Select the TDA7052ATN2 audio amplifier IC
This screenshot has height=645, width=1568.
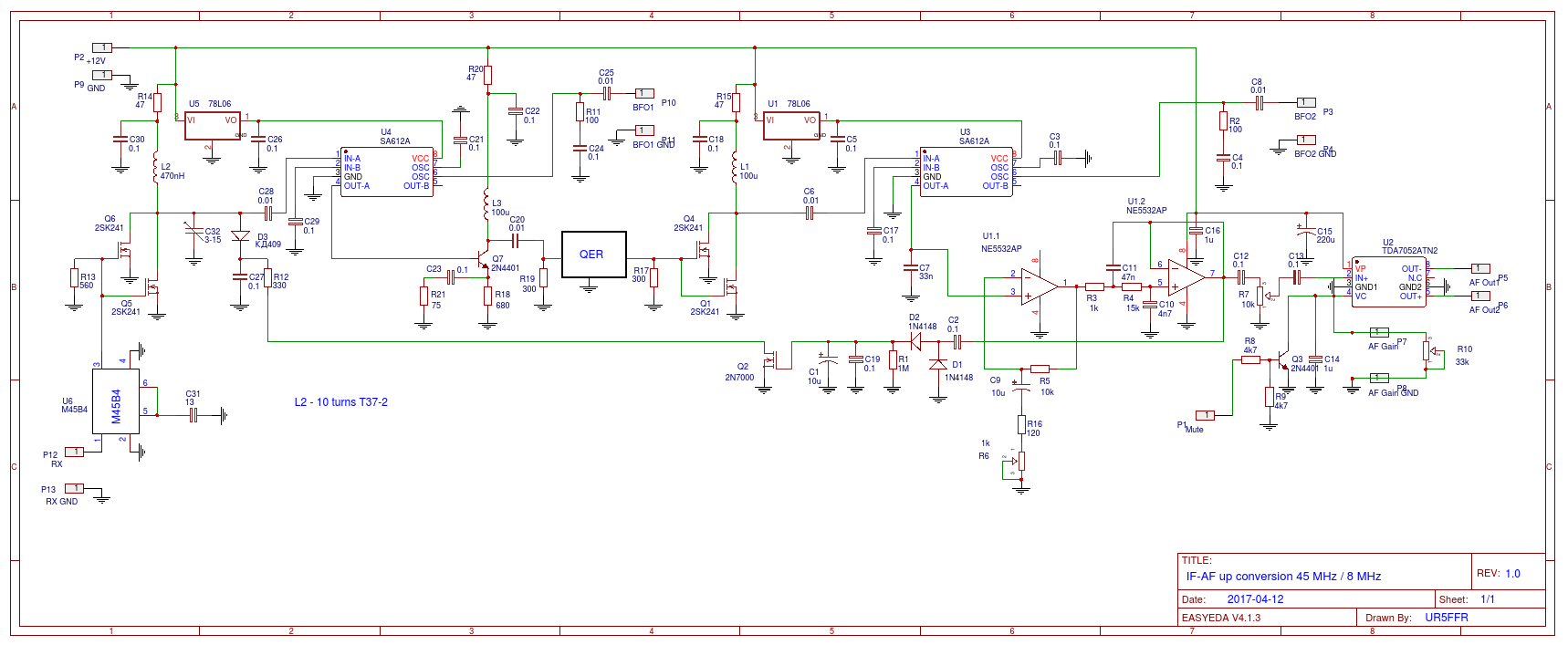click(1388, 282)
